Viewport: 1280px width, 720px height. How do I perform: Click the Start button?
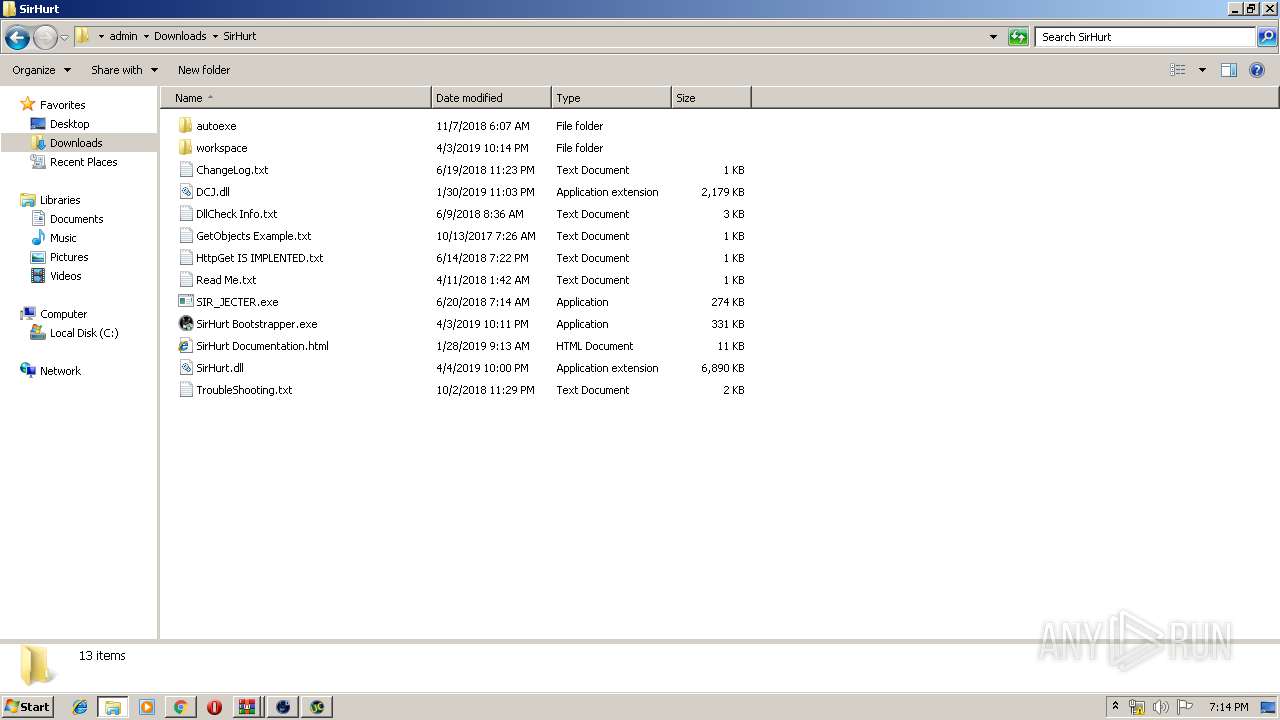27,707
